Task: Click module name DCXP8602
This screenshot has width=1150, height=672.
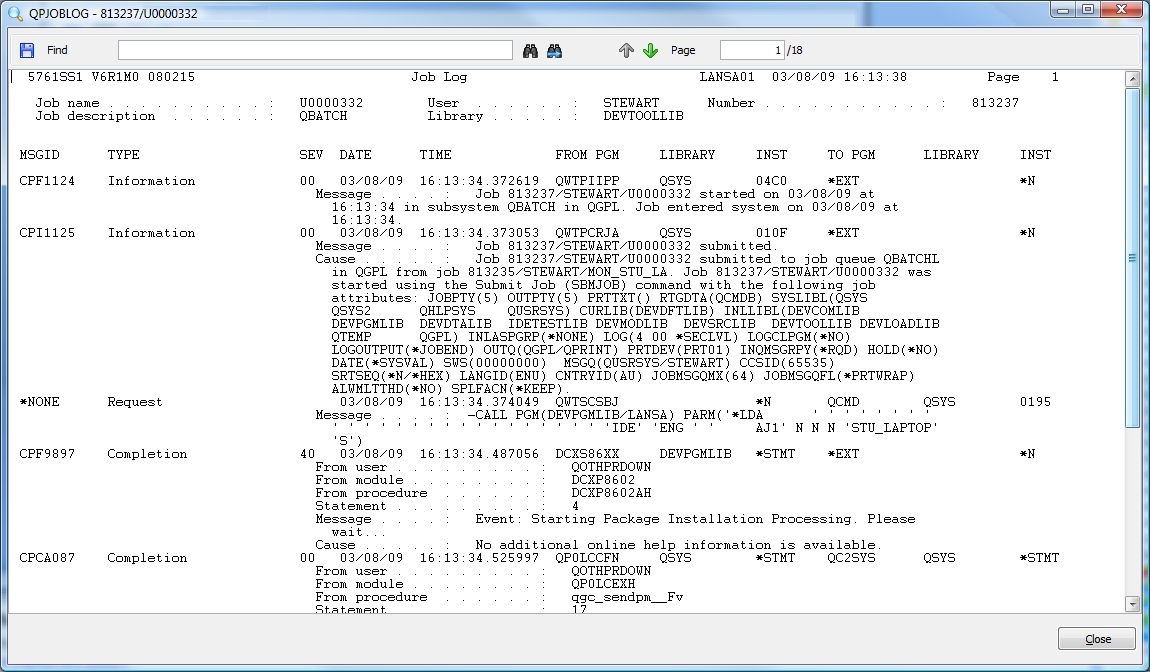Action: [x=604, y=480]
